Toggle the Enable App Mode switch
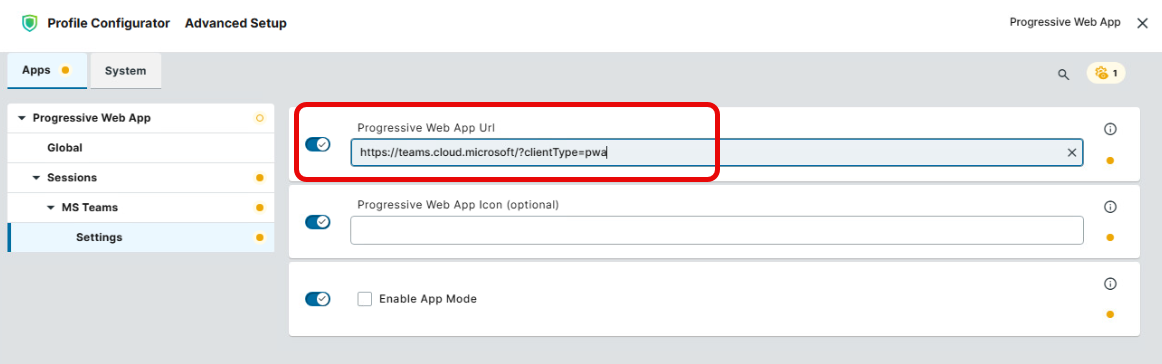The width and height of the screenshot is (1162, 364). tap(318, 299)
